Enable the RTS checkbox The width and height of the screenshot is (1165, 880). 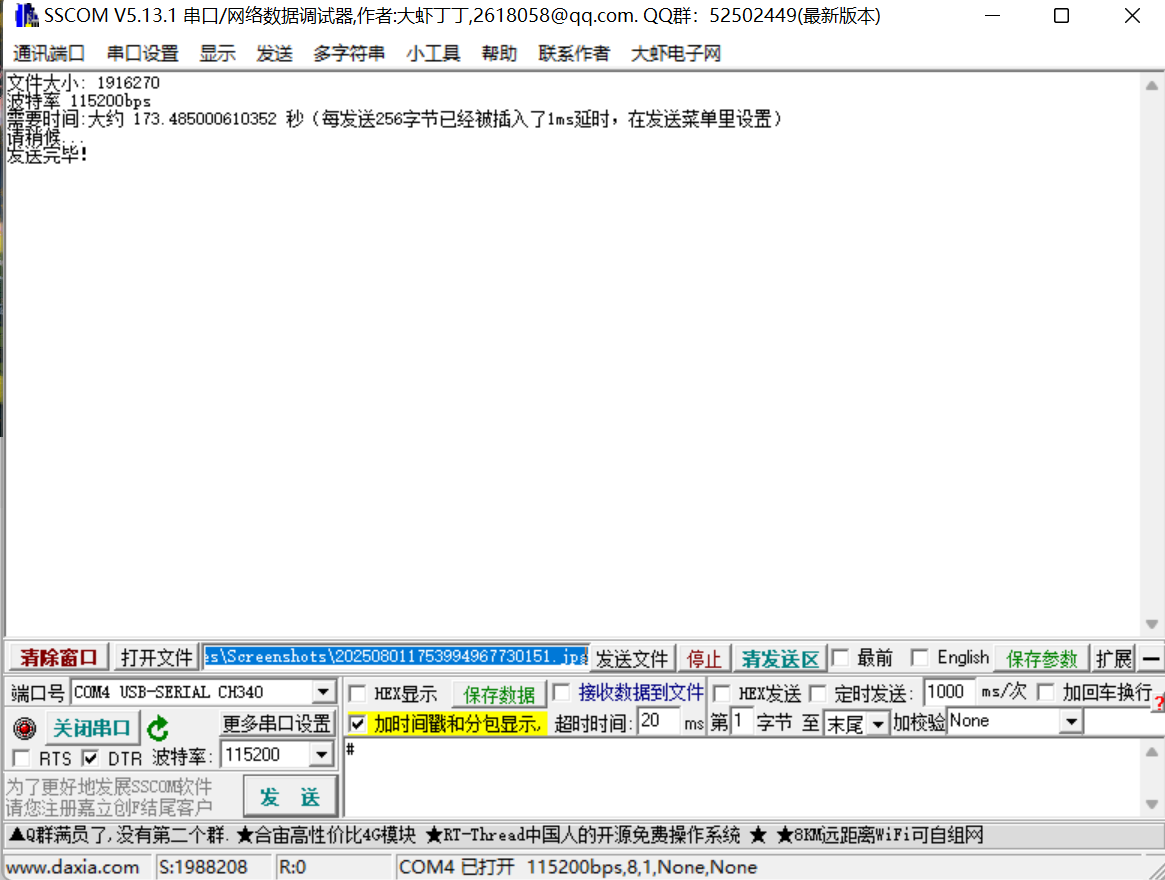coord(22,757)
